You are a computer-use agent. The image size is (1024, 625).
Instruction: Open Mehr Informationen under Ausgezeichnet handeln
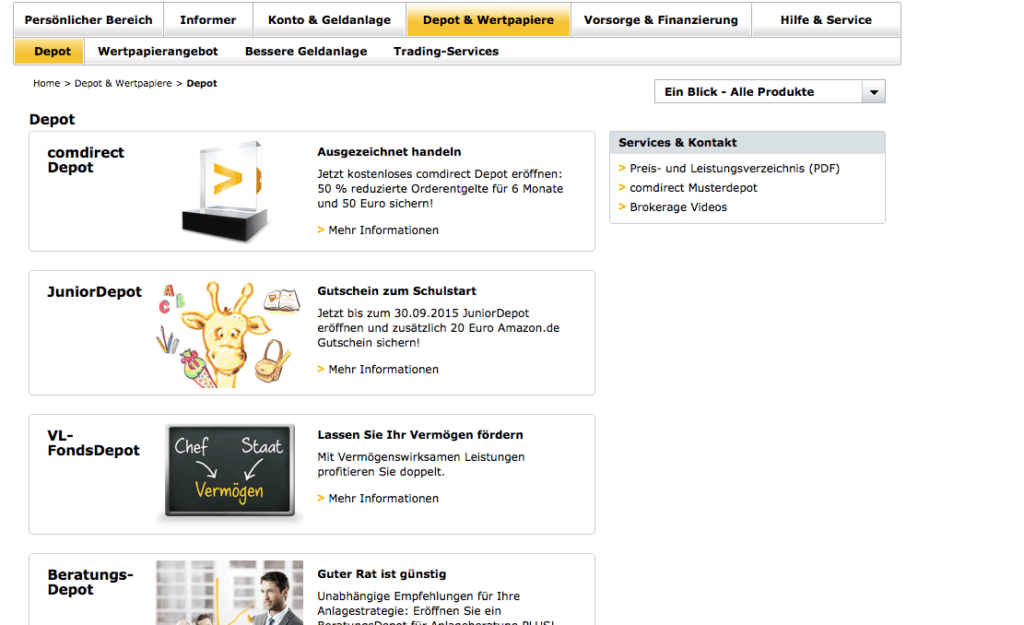coord(383,230)
